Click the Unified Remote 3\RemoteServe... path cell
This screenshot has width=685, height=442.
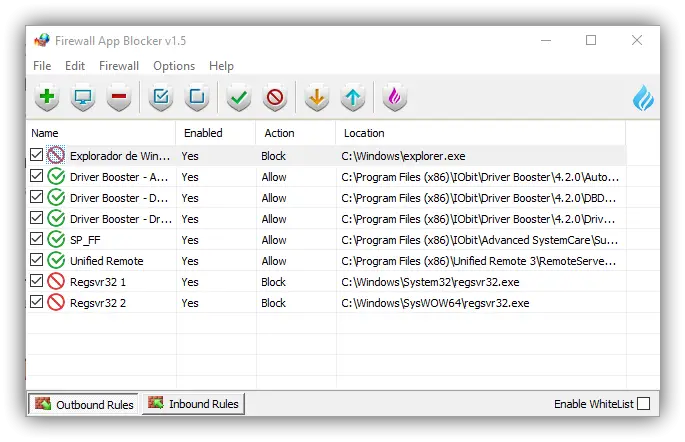479,261
